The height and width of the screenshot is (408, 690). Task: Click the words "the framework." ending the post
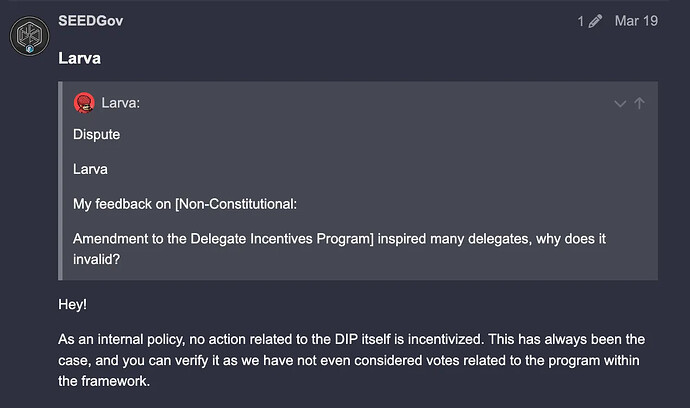[x=105, y=381]
